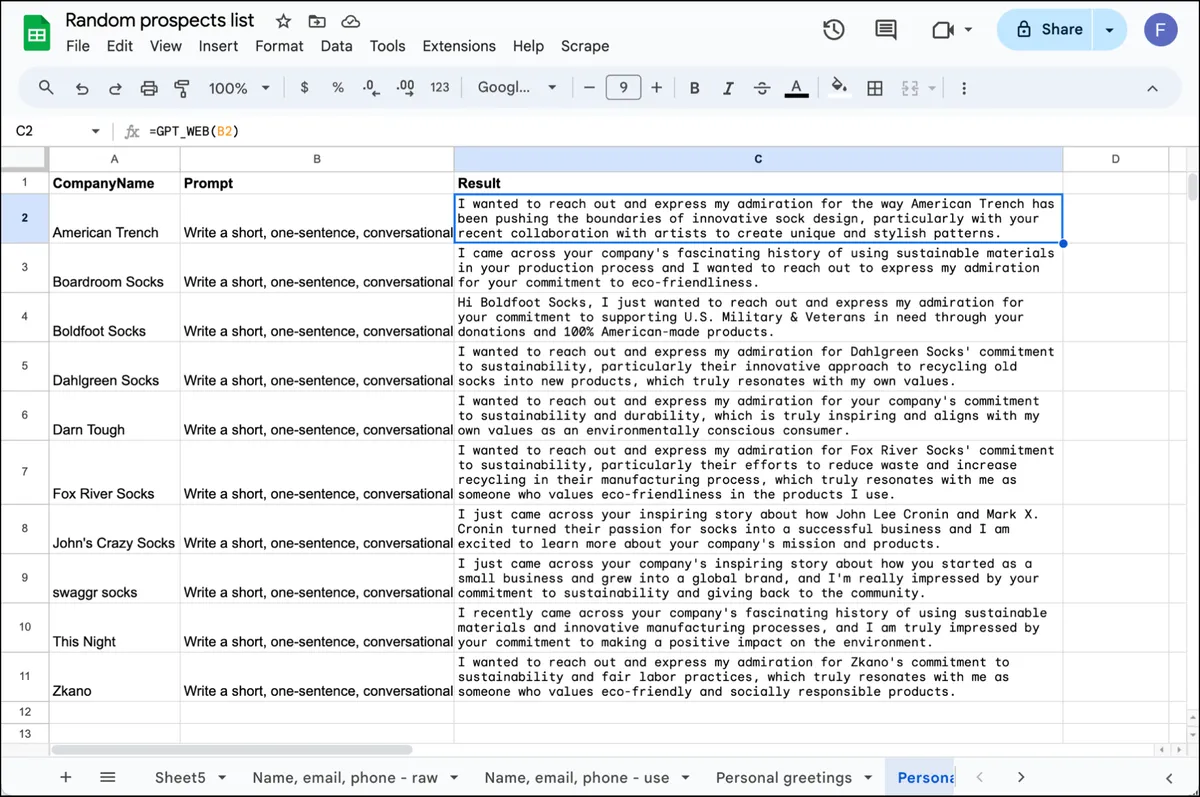Open the video call options arrow
Image resolution: width=1200 pixels, height=797 pixels.
click(968, 30)
